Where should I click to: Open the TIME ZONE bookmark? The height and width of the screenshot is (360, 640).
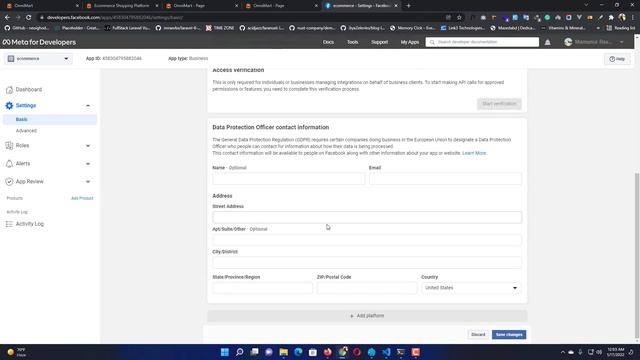point(220,28)
